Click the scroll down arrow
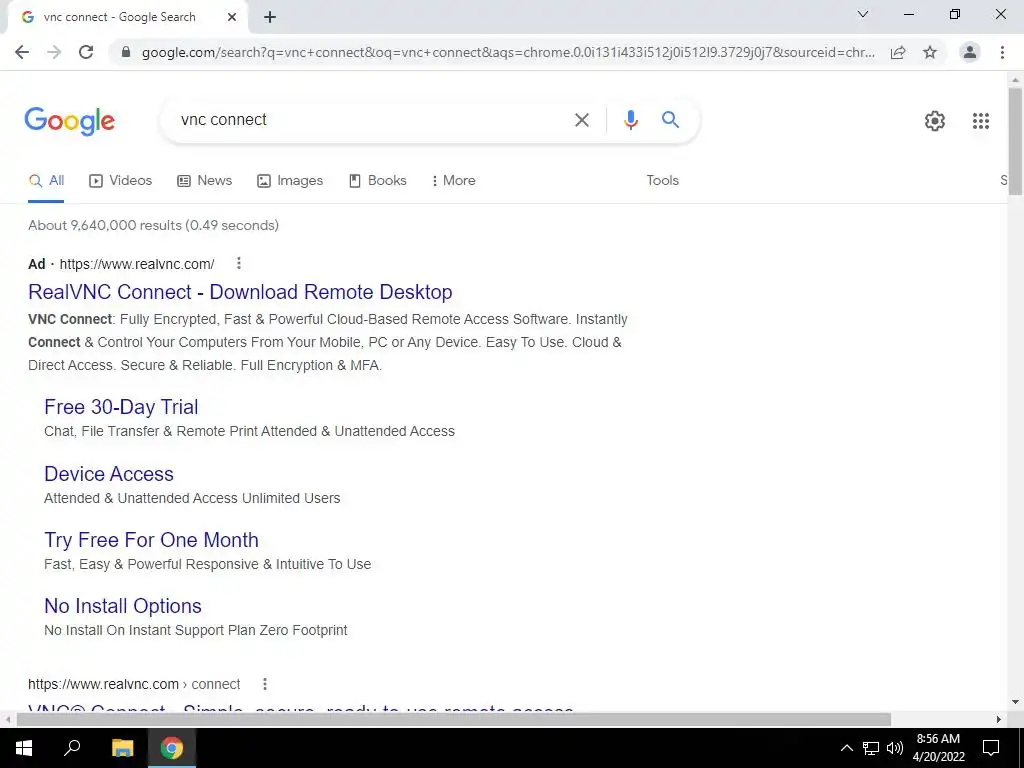This screenshot has width=1024, height=768. 1015,703
